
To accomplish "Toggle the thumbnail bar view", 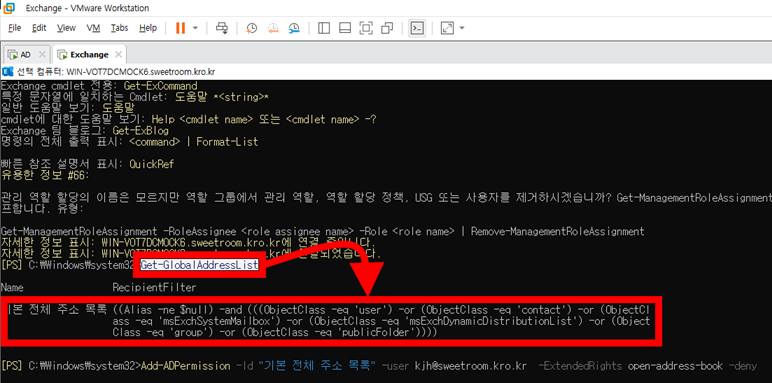I will [x=345, y=28].
